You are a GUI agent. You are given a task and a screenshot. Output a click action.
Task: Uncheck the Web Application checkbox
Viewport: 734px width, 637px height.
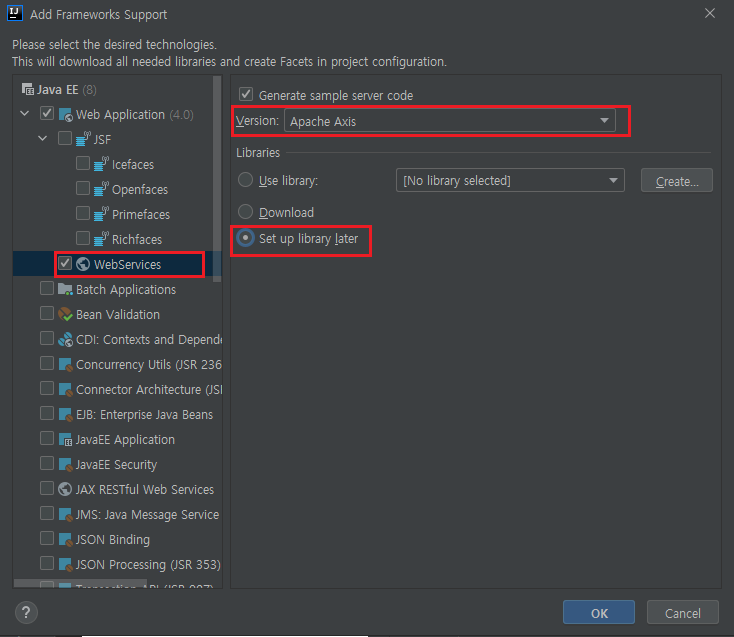click(x=47, y=113)
